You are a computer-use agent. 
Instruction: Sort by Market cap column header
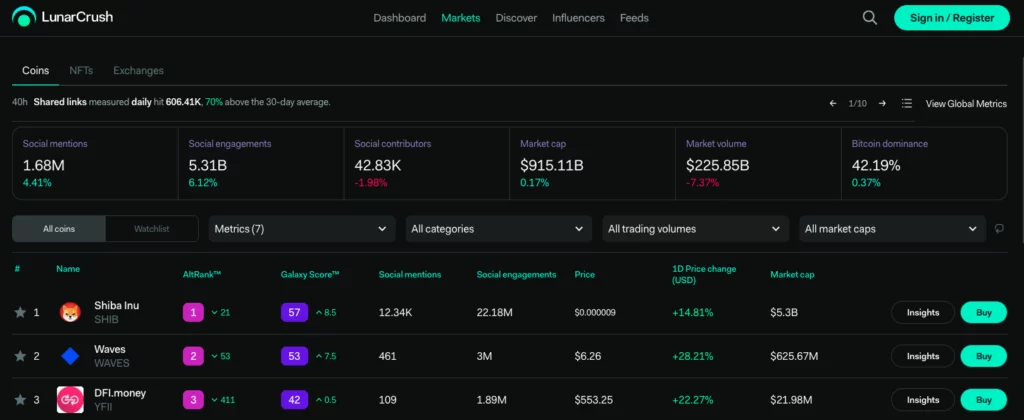pyautogui.click(x=792, y=274)
